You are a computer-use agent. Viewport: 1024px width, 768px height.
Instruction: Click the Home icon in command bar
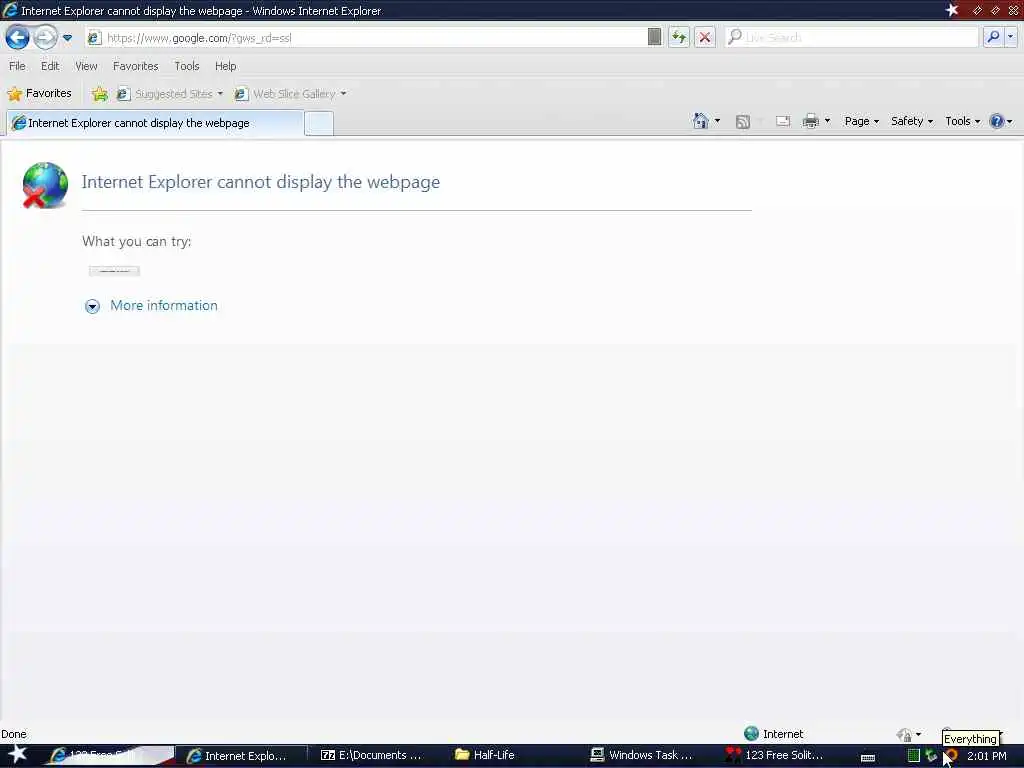700,121
